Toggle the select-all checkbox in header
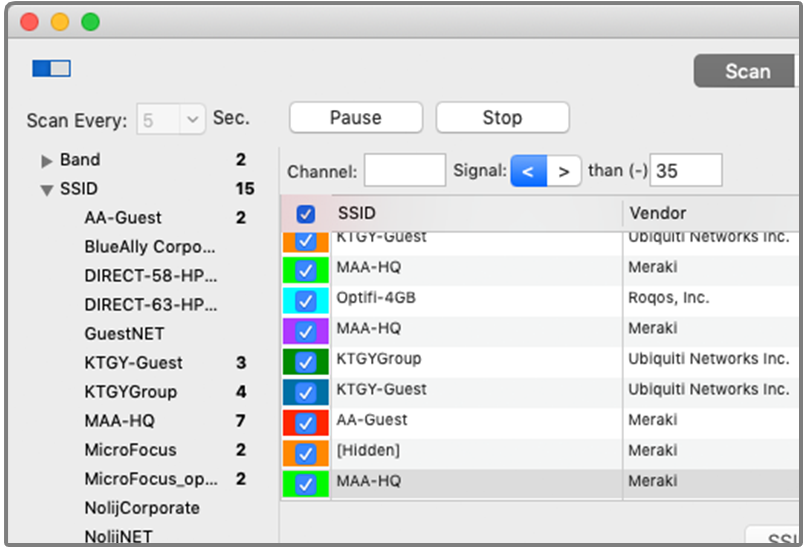This screenshot has width=805, height=548. (x=306, y=214)
